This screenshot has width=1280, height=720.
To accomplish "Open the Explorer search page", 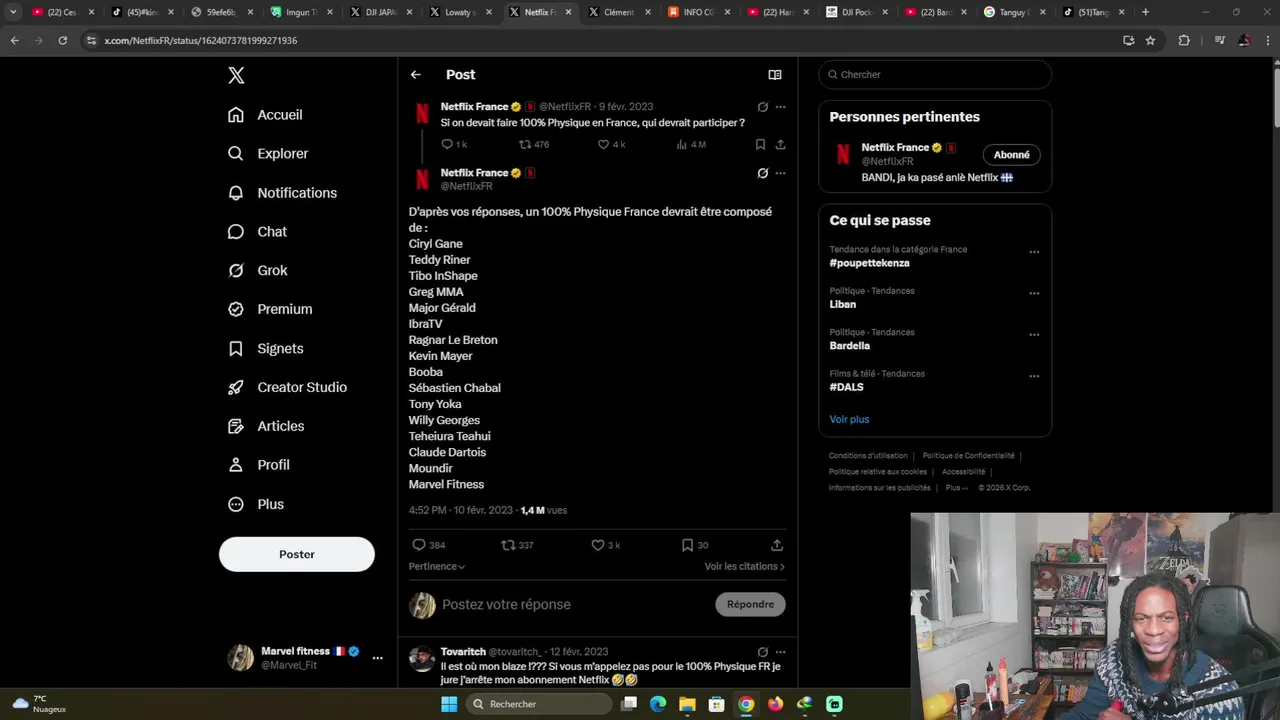I will pyautogui.click(x=268, y=153).
